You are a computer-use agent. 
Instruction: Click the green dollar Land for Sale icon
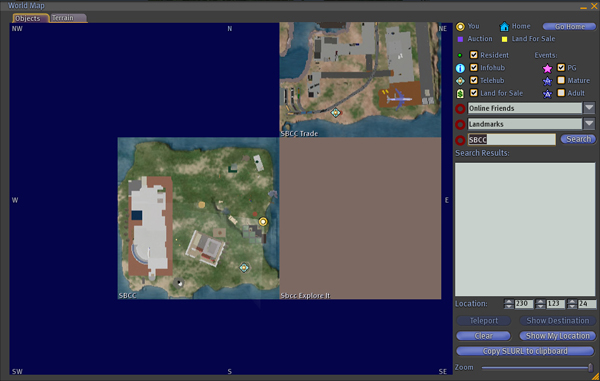click(460, 93)
